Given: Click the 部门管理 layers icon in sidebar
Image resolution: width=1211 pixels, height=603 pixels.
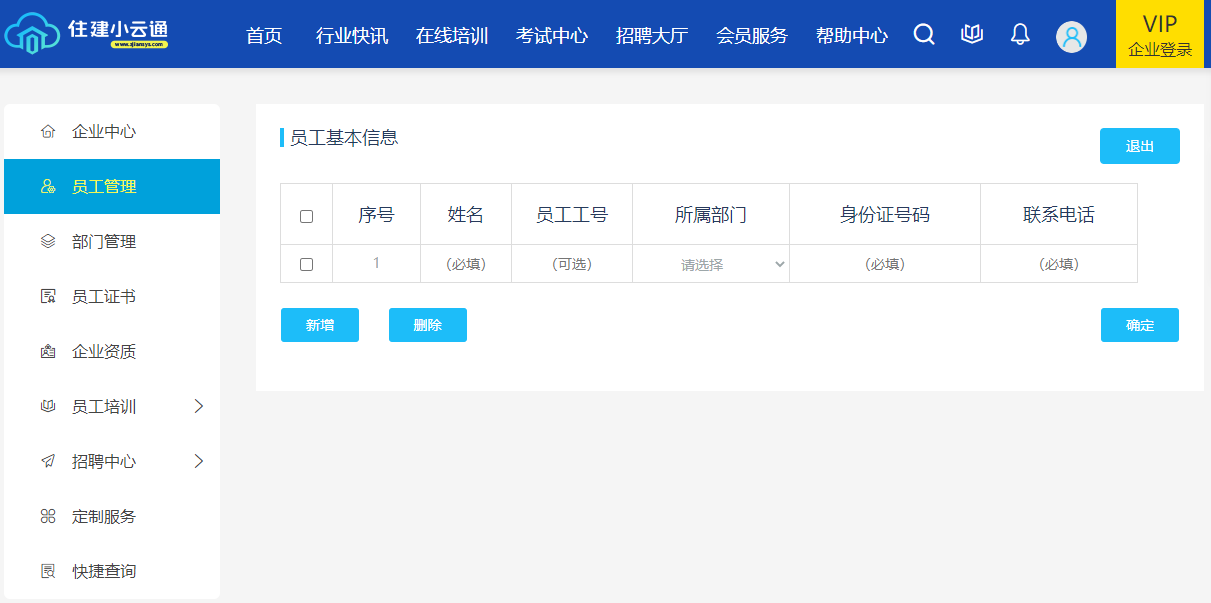Looking at the screenshot, I should click(x=47, y=242).
